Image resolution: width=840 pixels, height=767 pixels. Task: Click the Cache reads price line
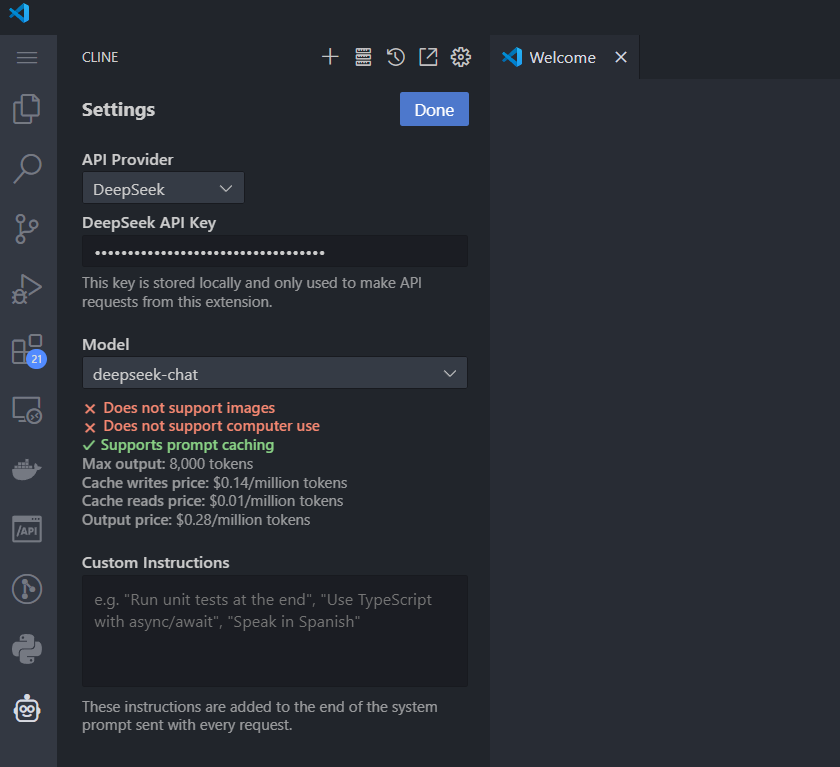point(213,501)
